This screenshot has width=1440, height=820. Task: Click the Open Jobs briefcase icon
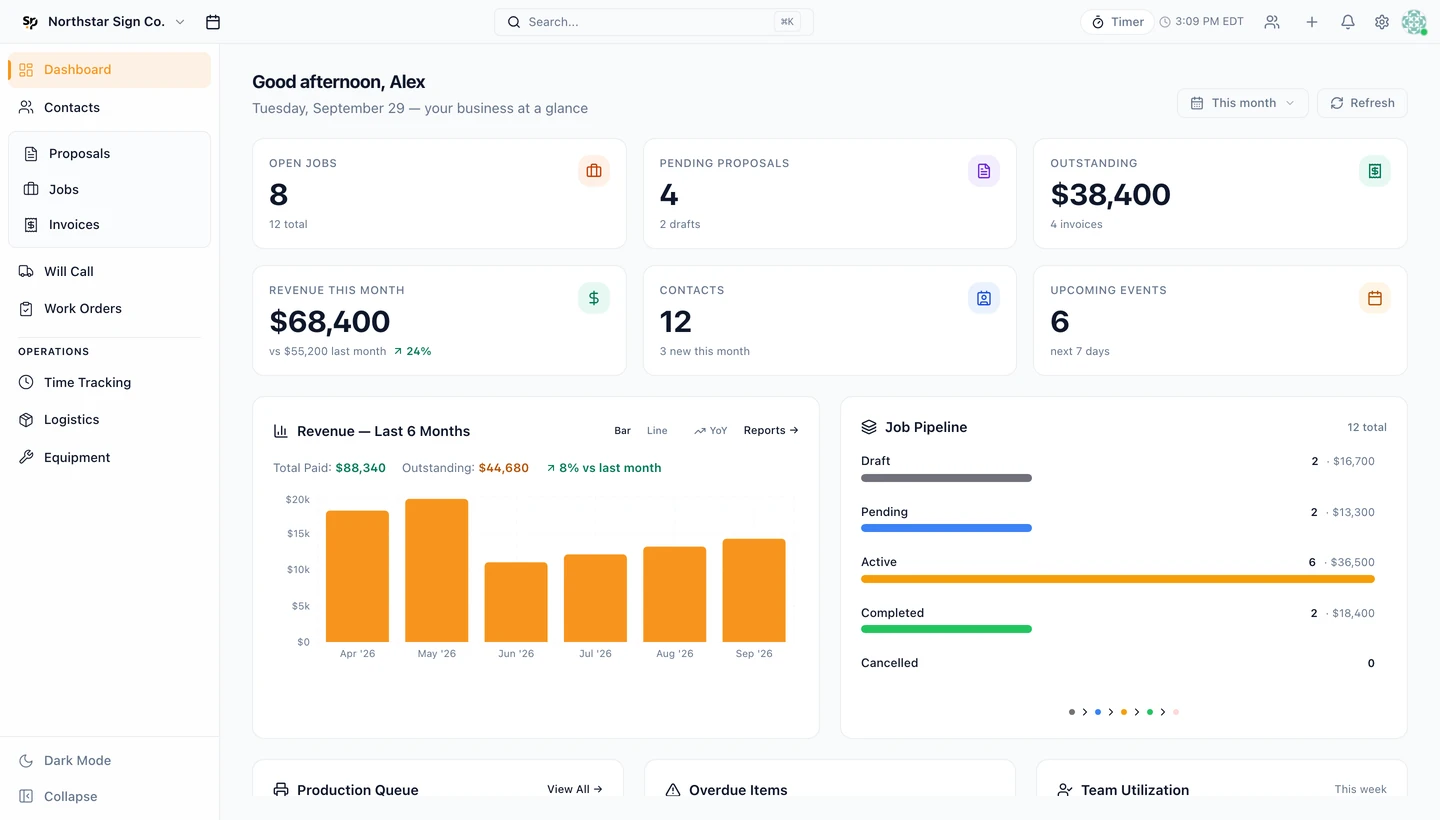point(594,171)
